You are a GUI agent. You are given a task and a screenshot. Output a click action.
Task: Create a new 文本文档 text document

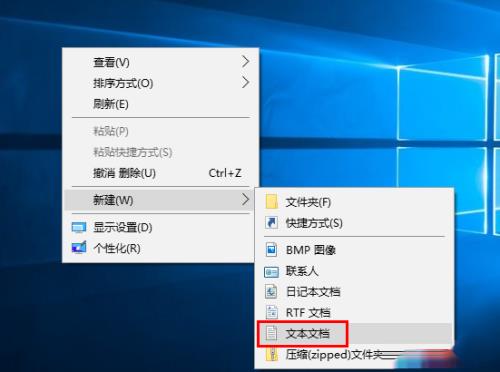click(354, 333)
